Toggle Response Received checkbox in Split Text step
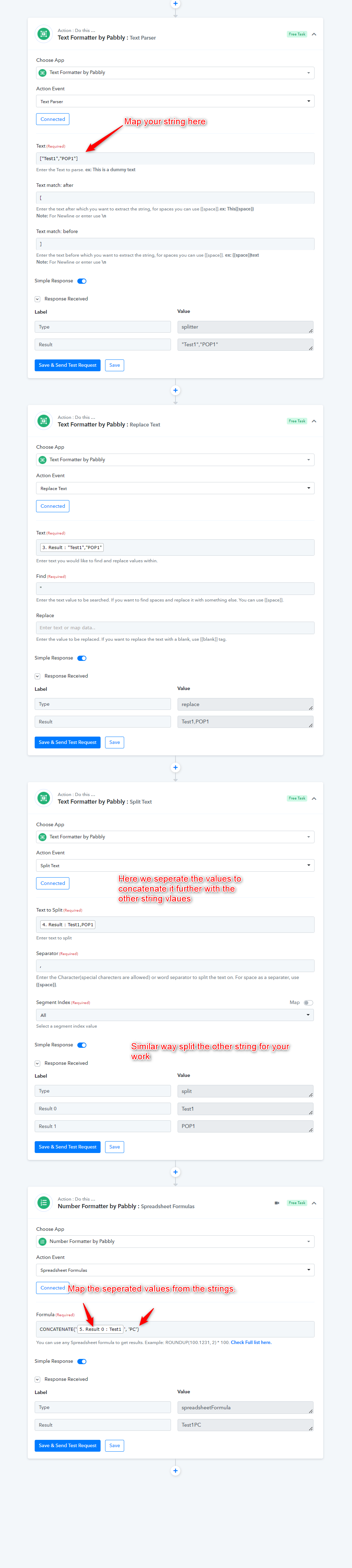This screenshot has height=1568, width=352. coord(38,1063)
